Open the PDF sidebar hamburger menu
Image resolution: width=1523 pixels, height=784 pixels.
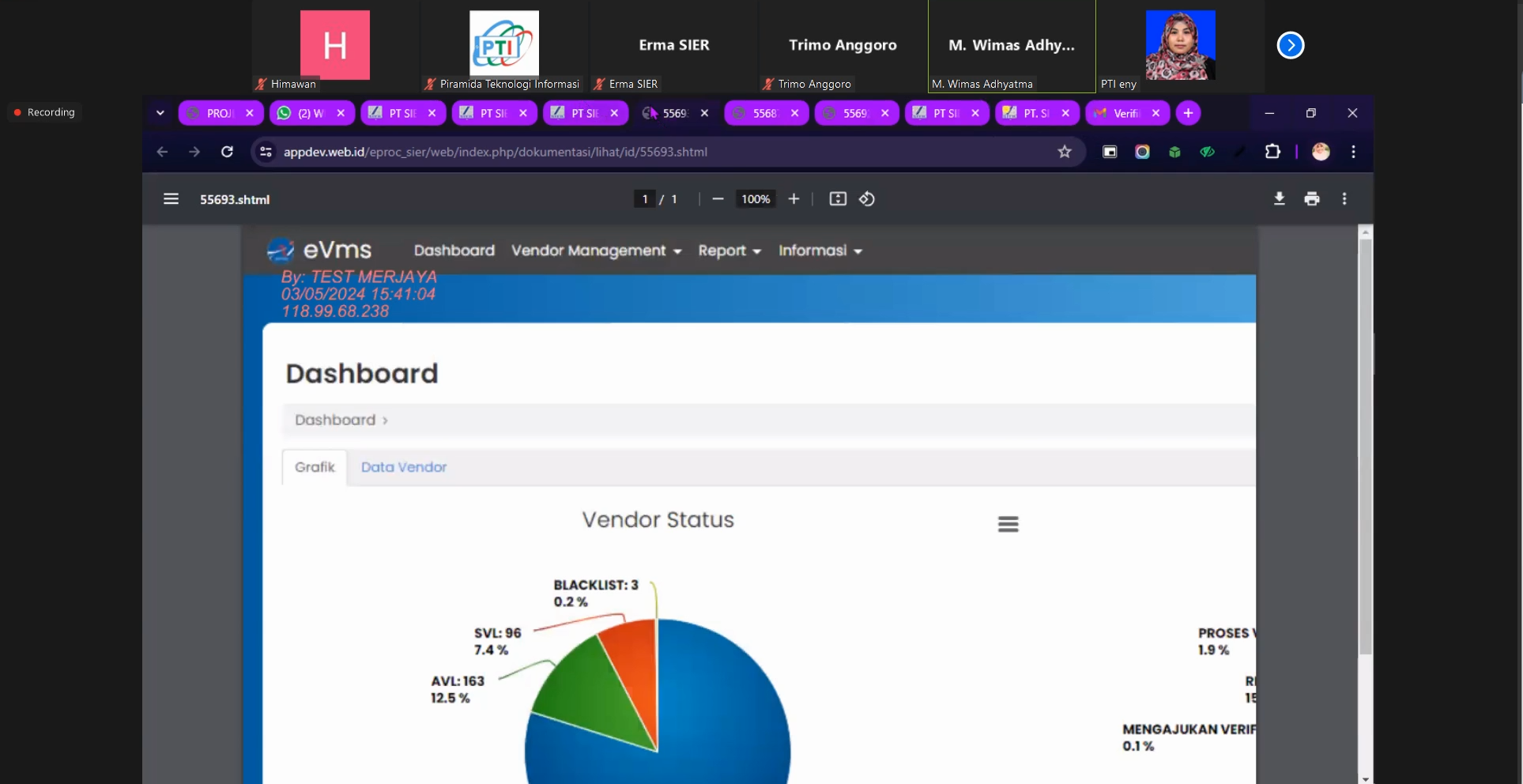[171, 199]
